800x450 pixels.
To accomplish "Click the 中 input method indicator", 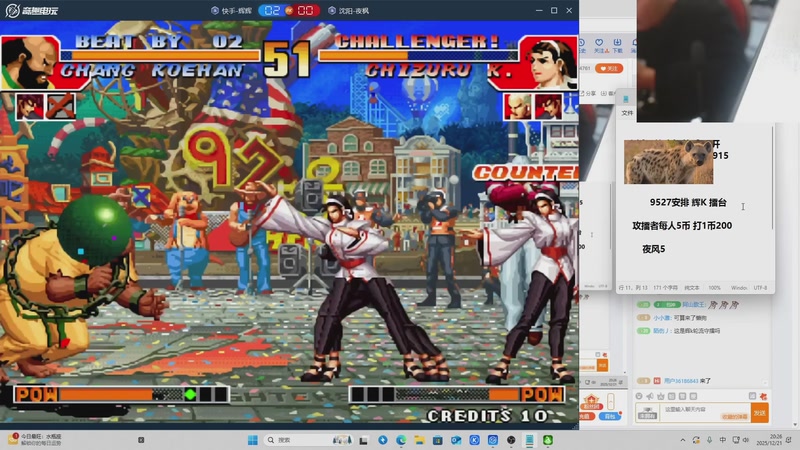I will [x=722, y=440].
